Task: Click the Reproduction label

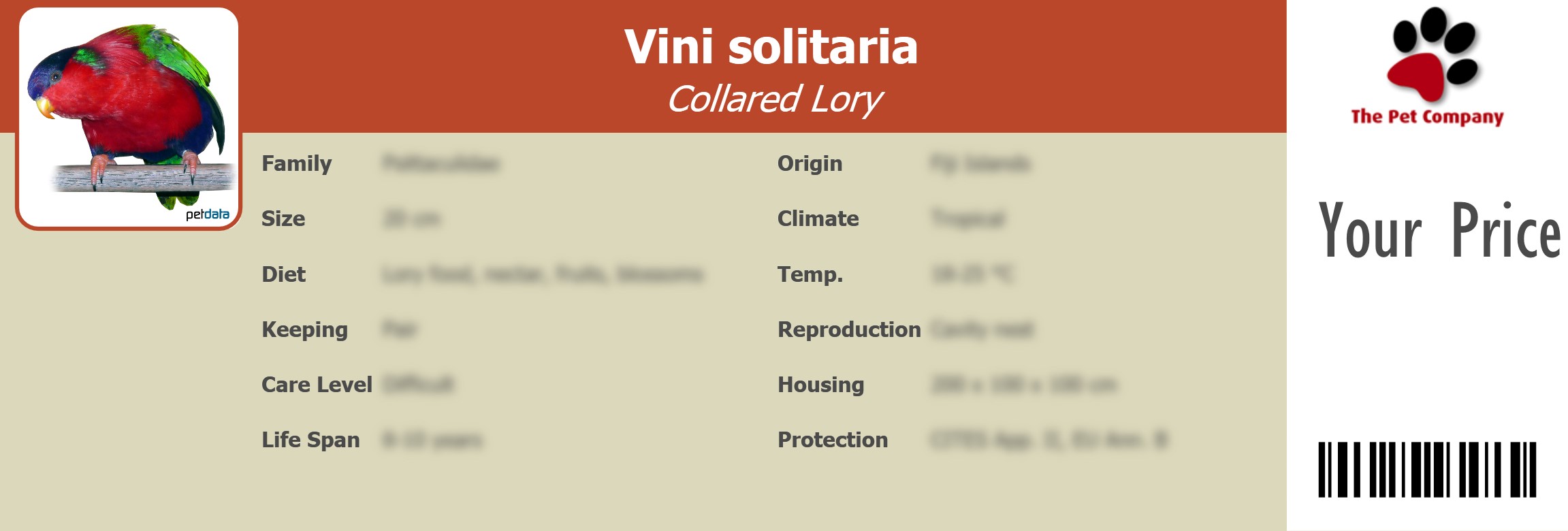Action: point(849,330)
